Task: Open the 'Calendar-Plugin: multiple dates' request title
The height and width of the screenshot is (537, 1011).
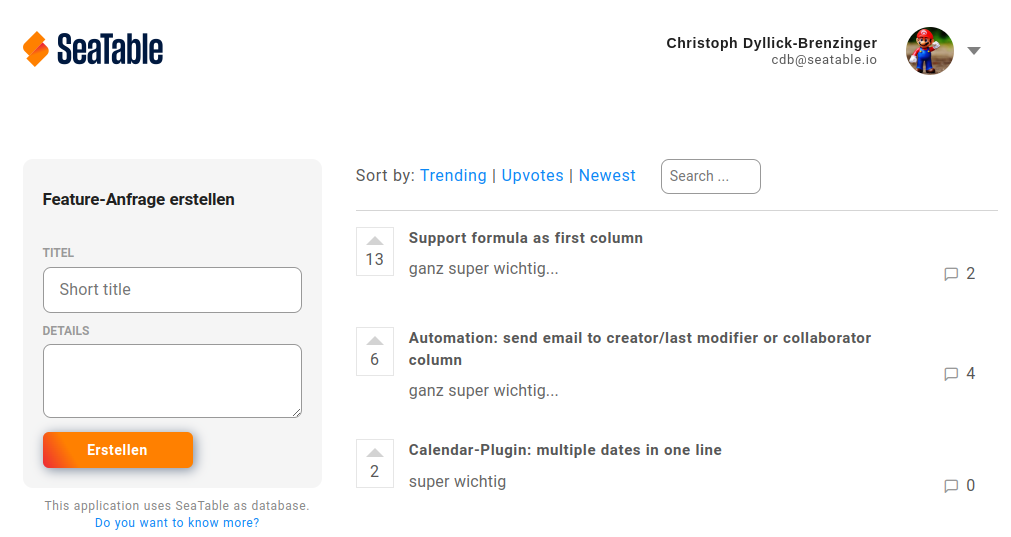Action: coord(565,450)
